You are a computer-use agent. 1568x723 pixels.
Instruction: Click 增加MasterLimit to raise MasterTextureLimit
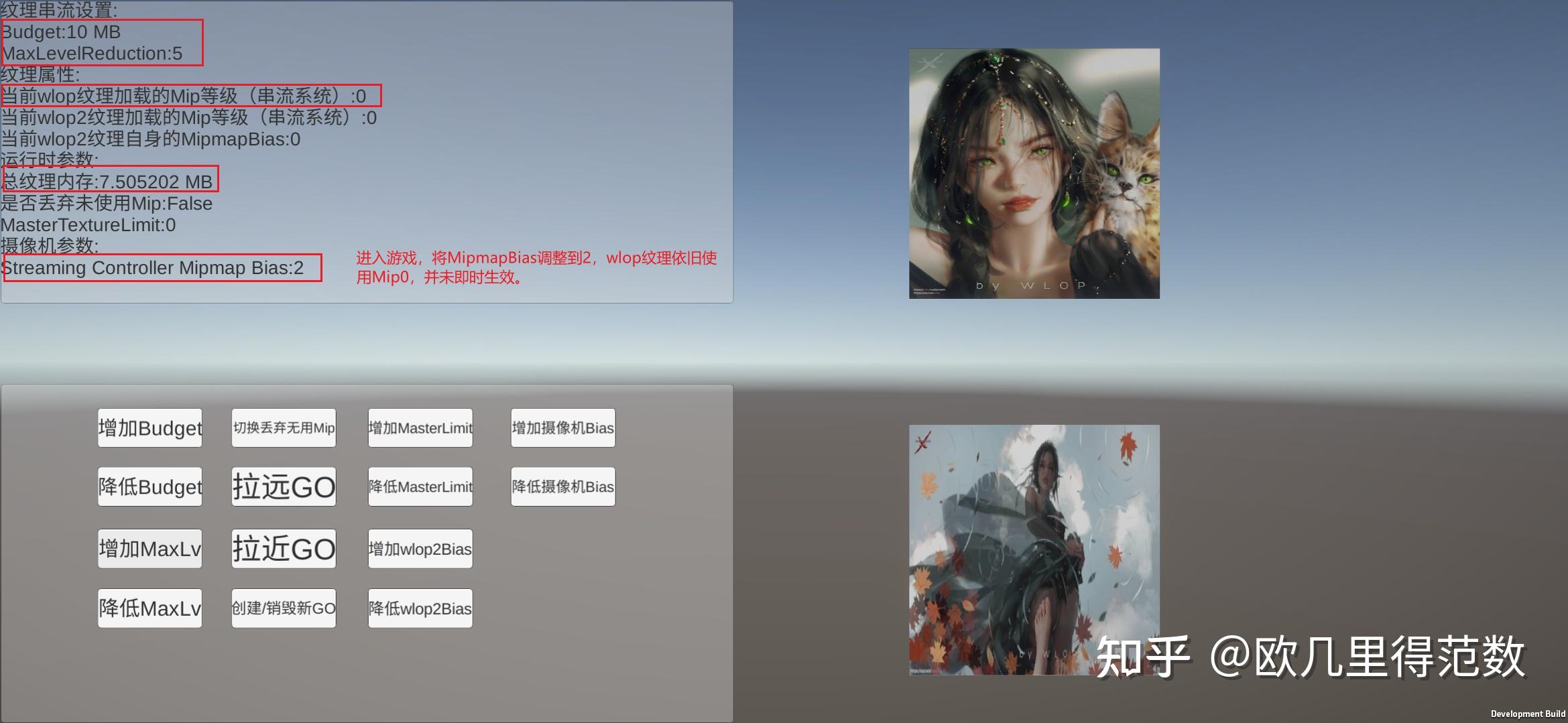[x=420, y=427]
